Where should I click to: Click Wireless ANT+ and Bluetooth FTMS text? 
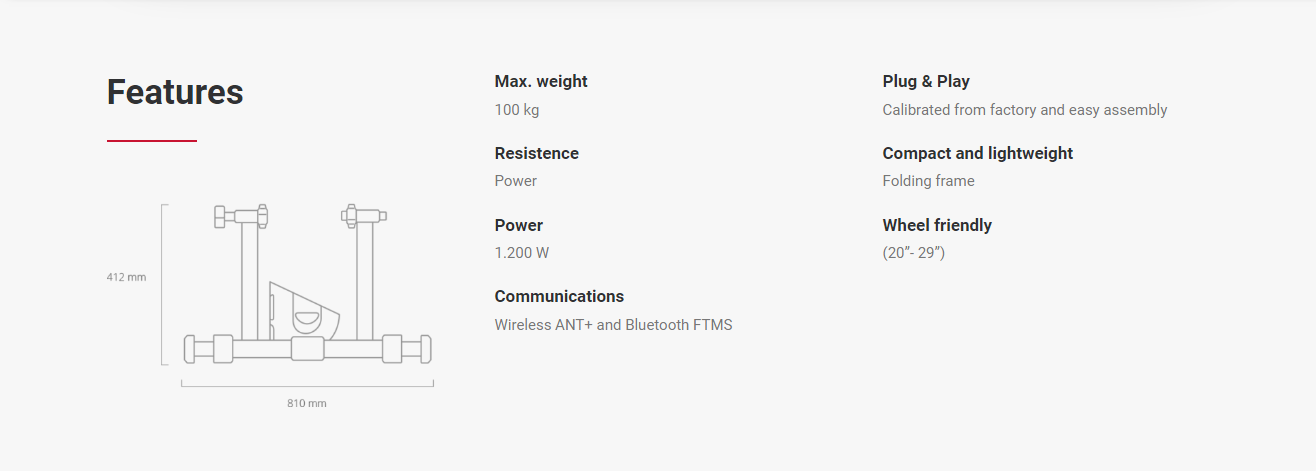coord(614,325)
